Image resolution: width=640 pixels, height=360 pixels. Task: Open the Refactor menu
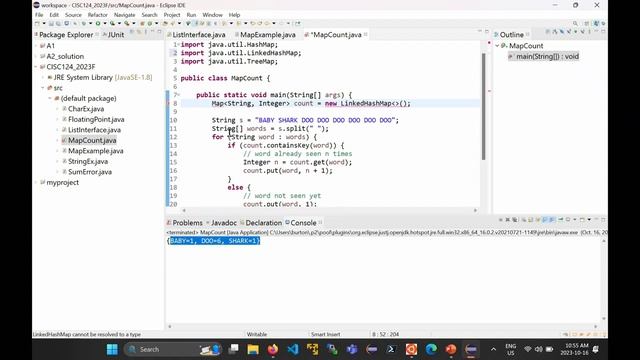click(98, 15)
